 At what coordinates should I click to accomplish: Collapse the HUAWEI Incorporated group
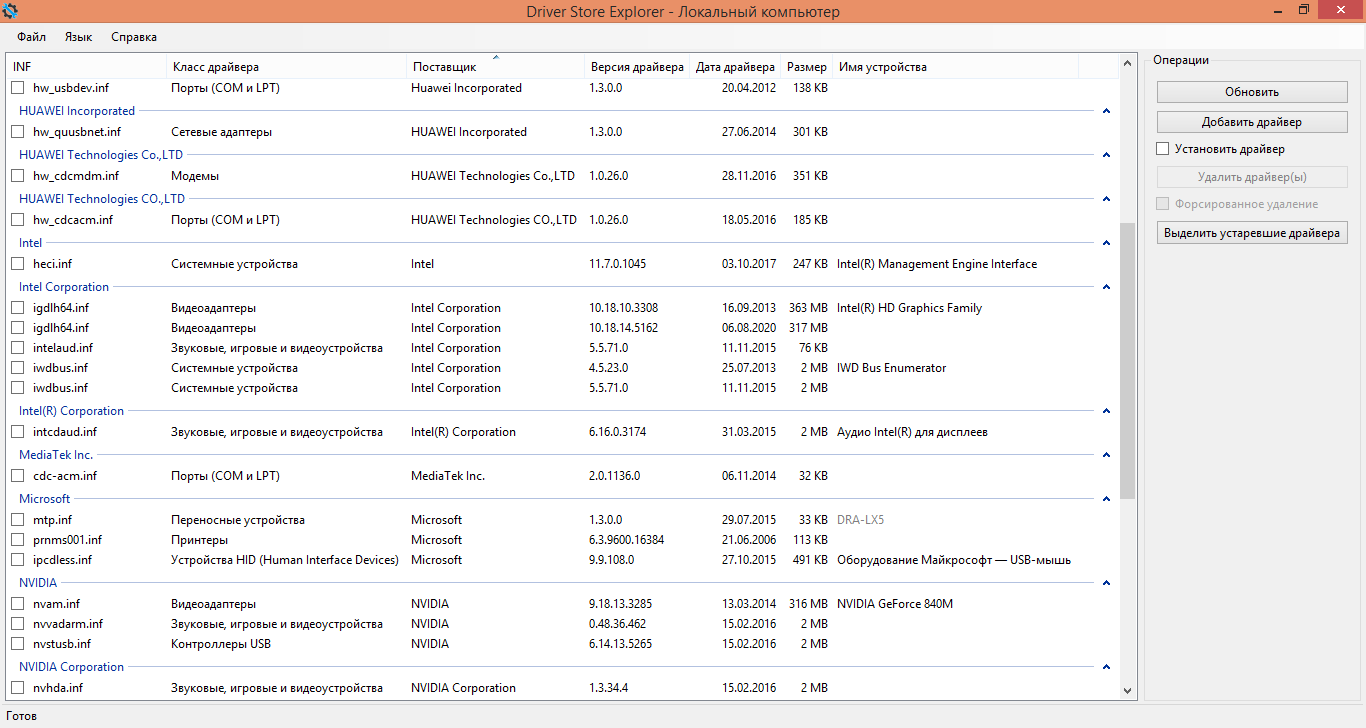point(1106,111)
